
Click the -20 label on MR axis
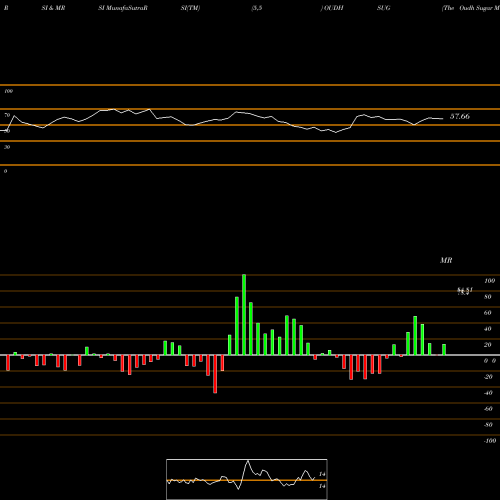click(x=488, y=377)
